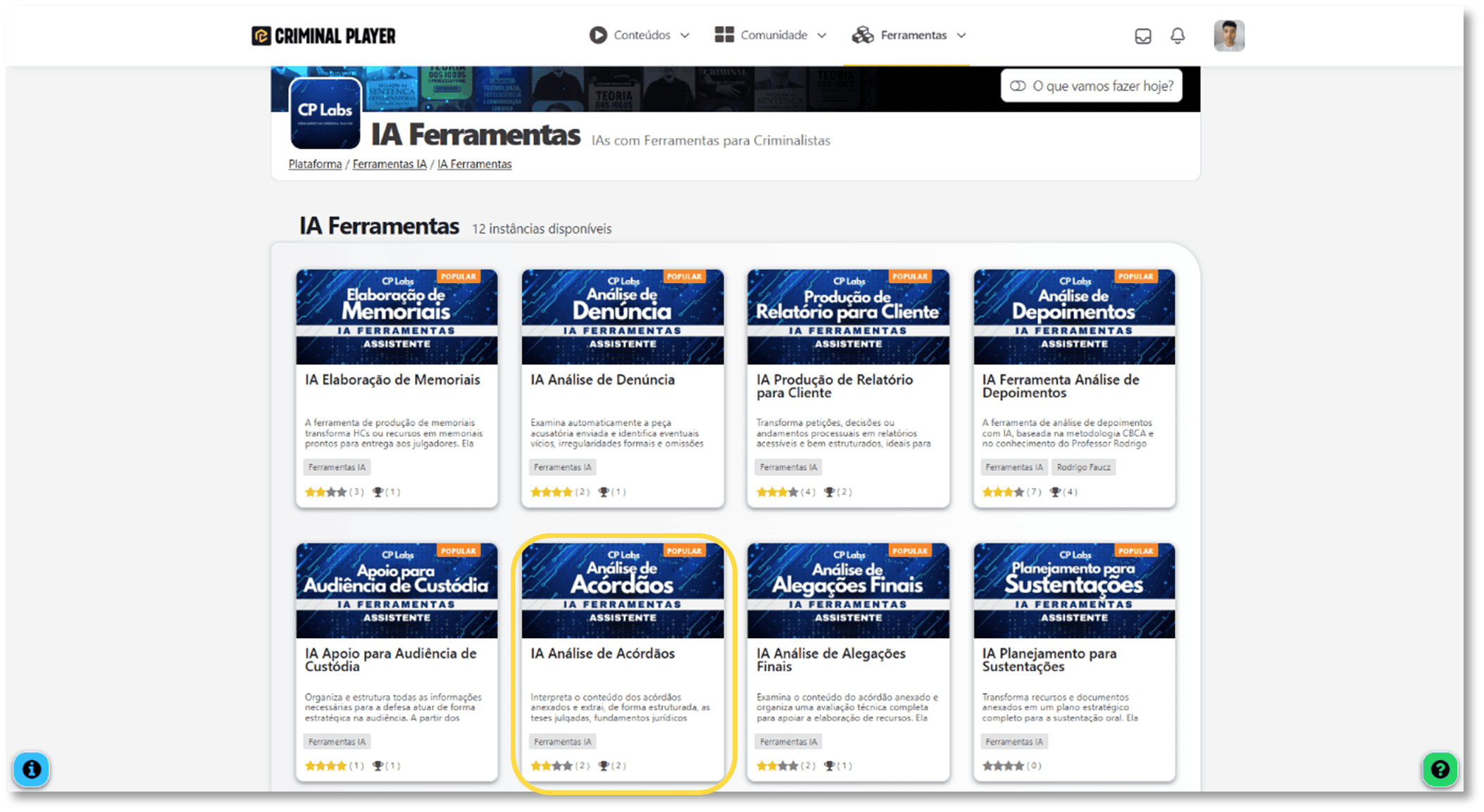Click the Criminal Player logo
Image resolution: width=1484 pixels, height=812 pixels.
tap(323, 36)
